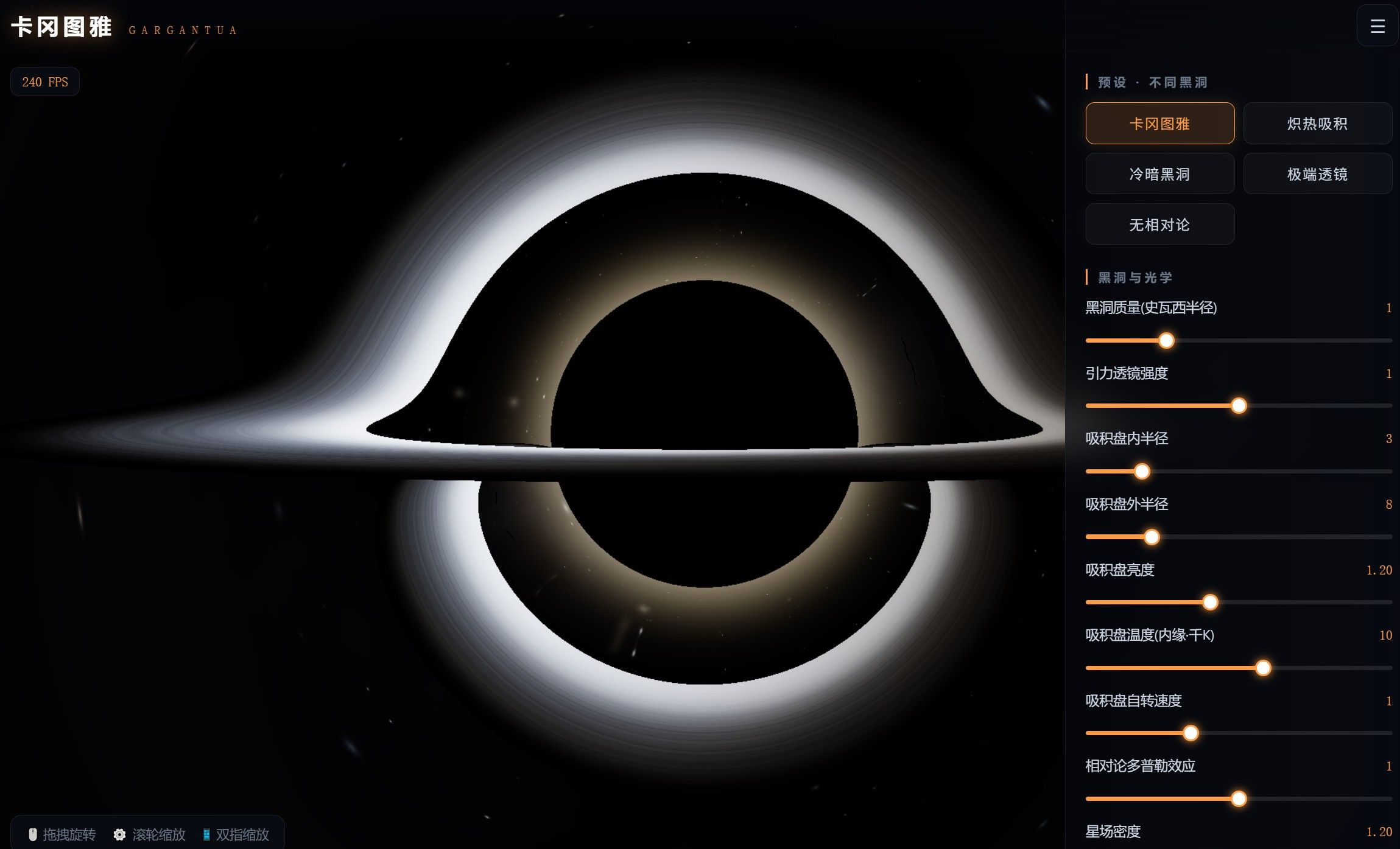The image size is (1400, 849).
Task: Click the GARGANTUA subtitle text
Action: (183, 30)
